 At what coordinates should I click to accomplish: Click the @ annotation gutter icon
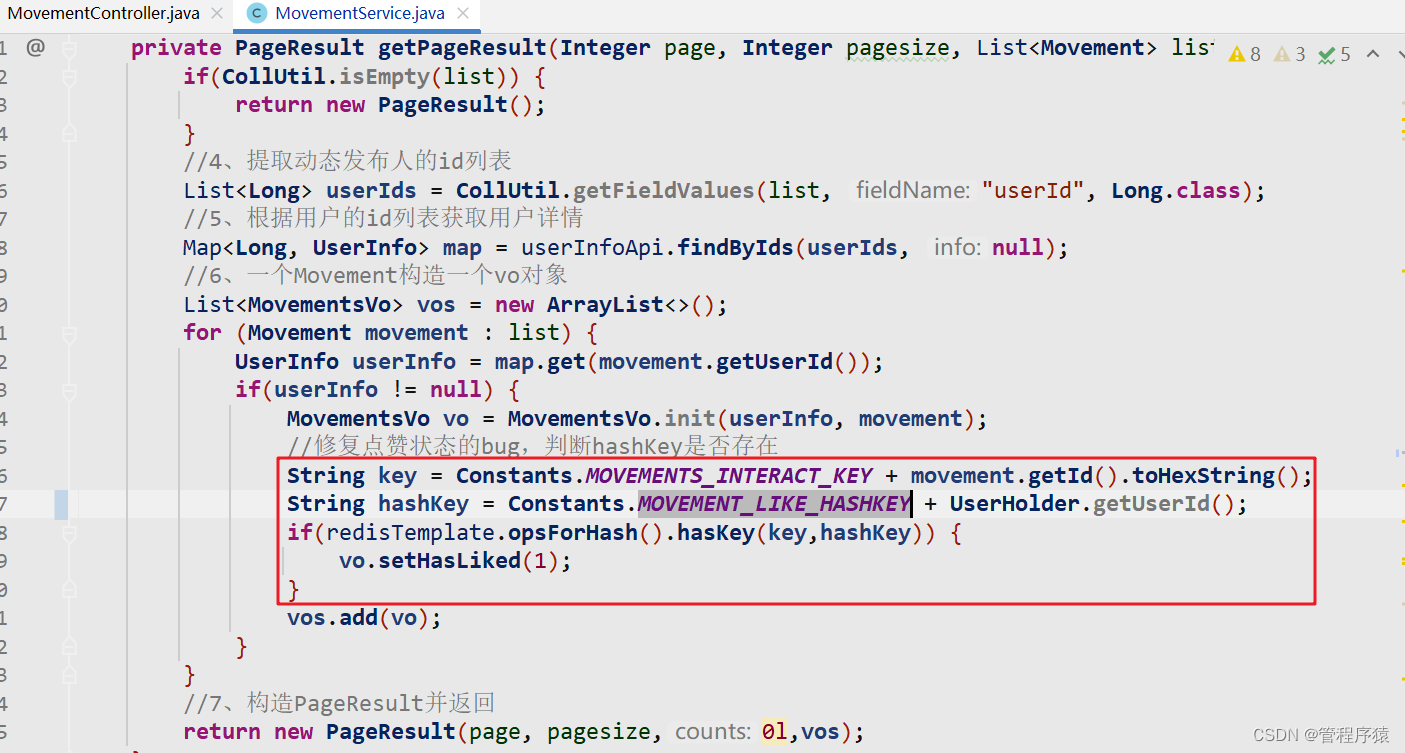coord(35,47)
